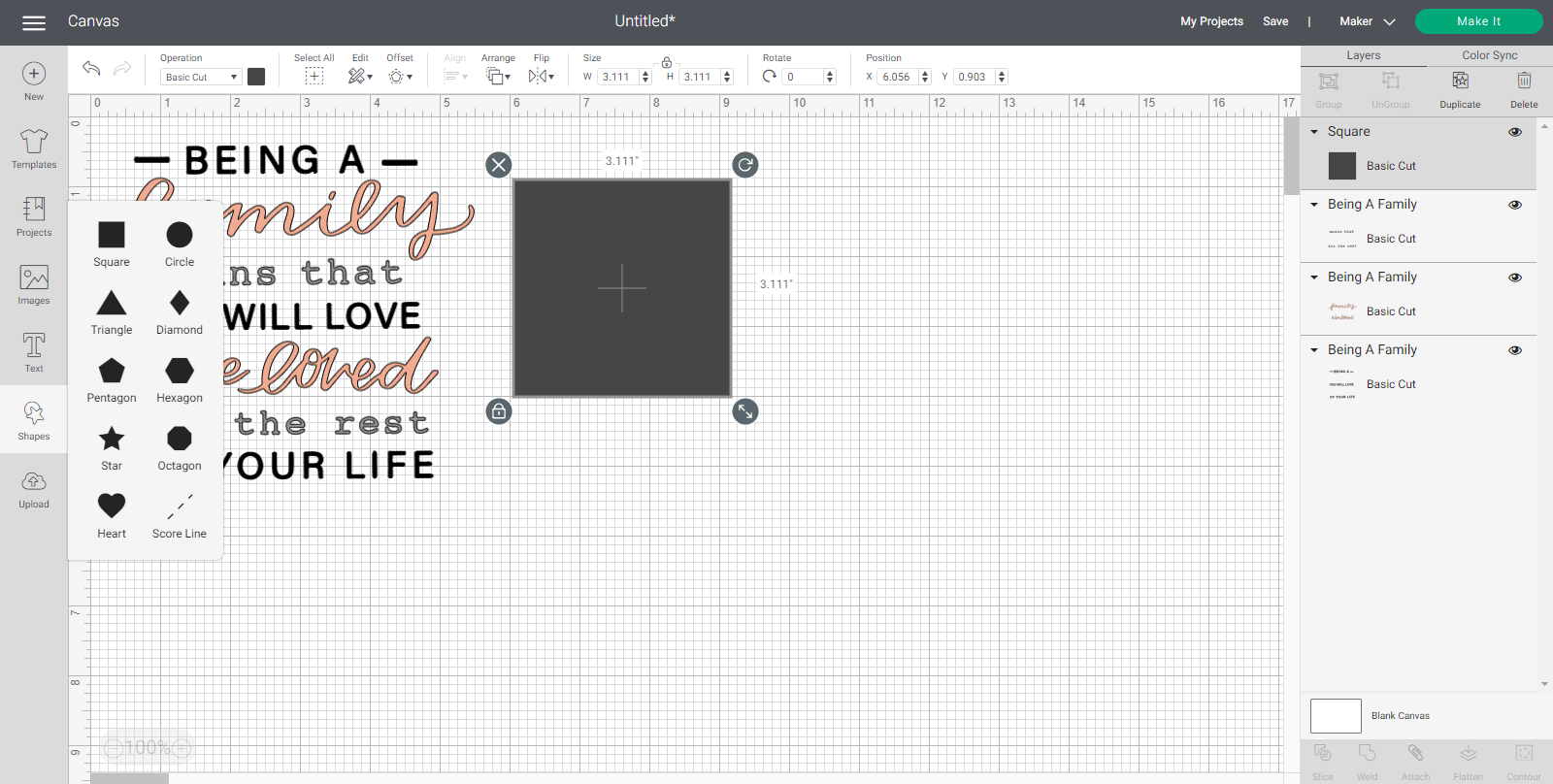
Task: Insert a Hexagon shape
Action: pos(180,380)
